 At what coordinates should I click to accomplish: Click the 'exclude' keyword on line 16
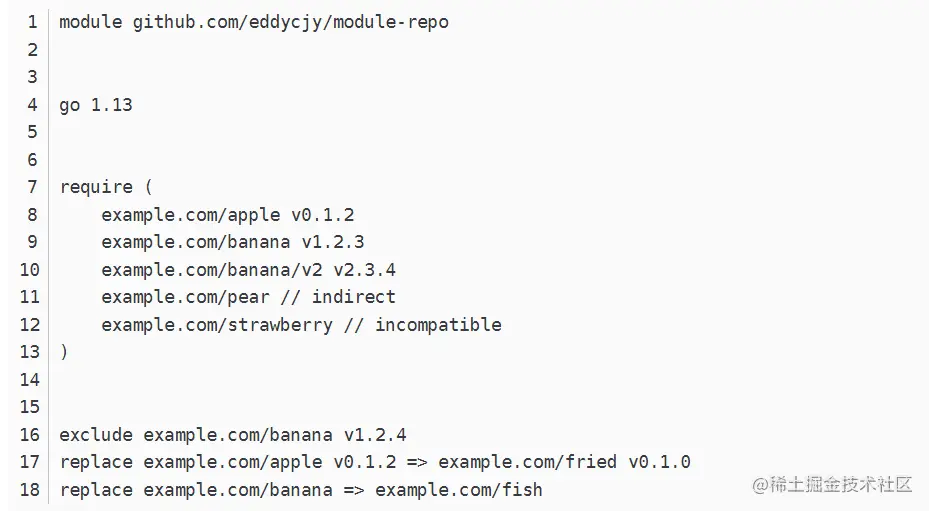(96, 435)
